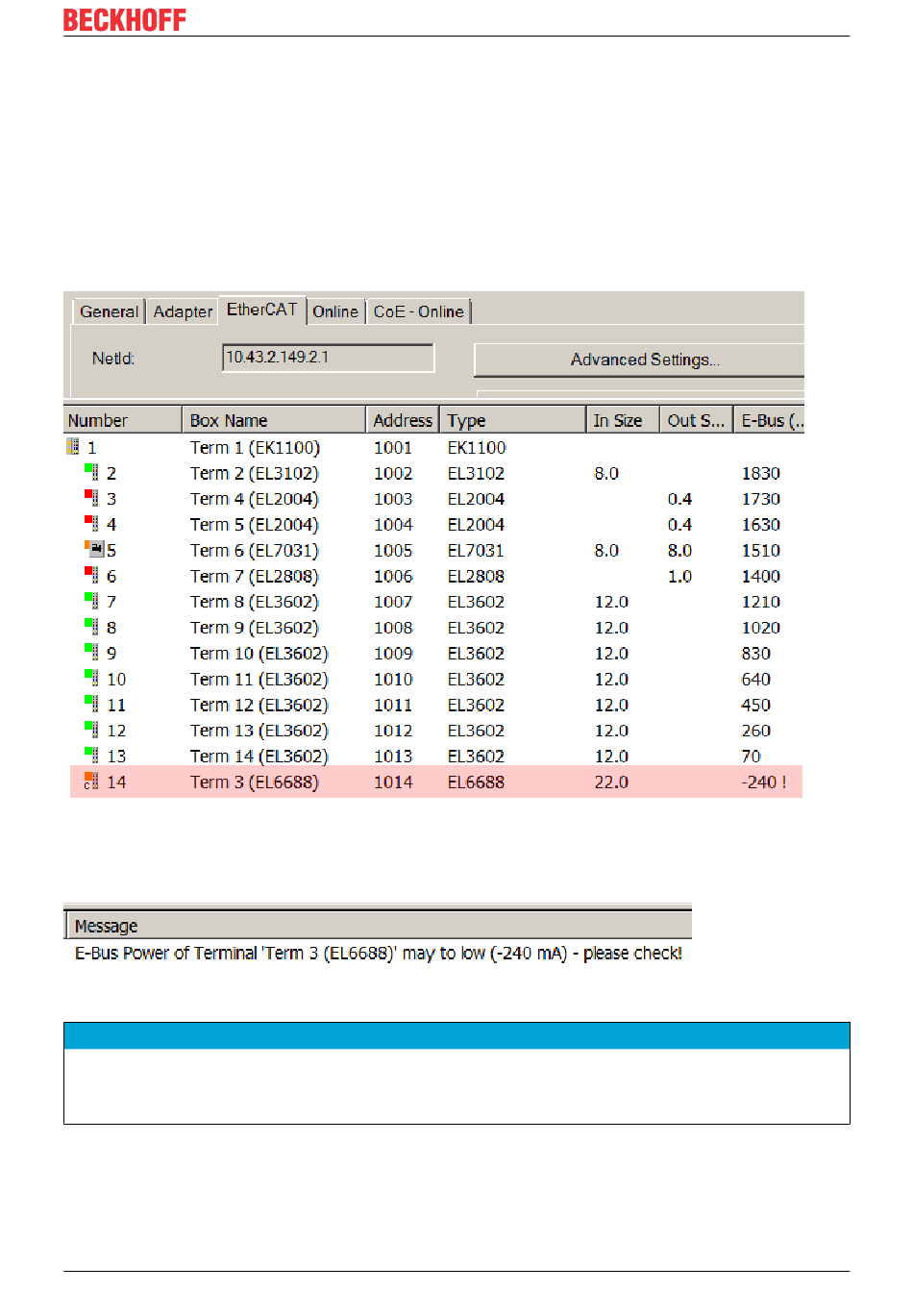
Task: Open the Adapter tab
Action: [x=183, y=311]
